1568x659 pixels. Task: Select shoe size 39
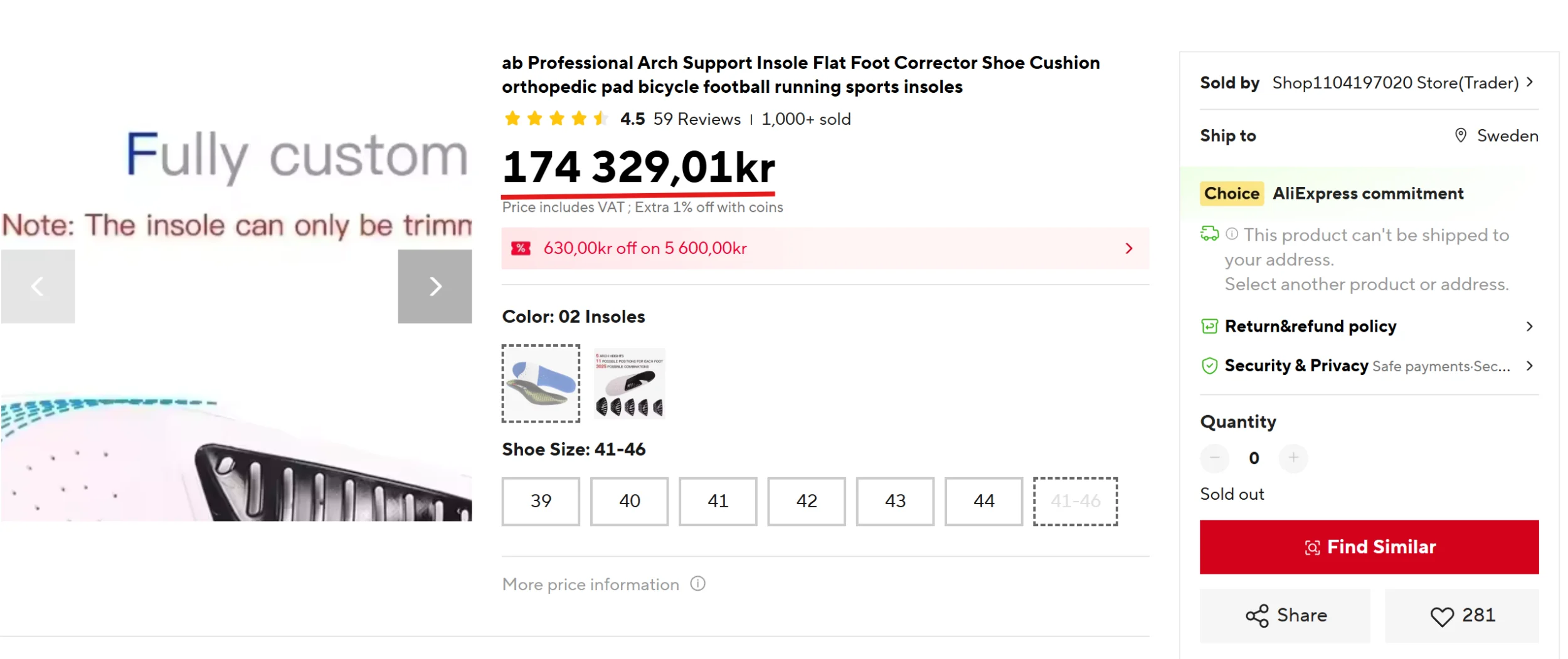tap(541, 501)
